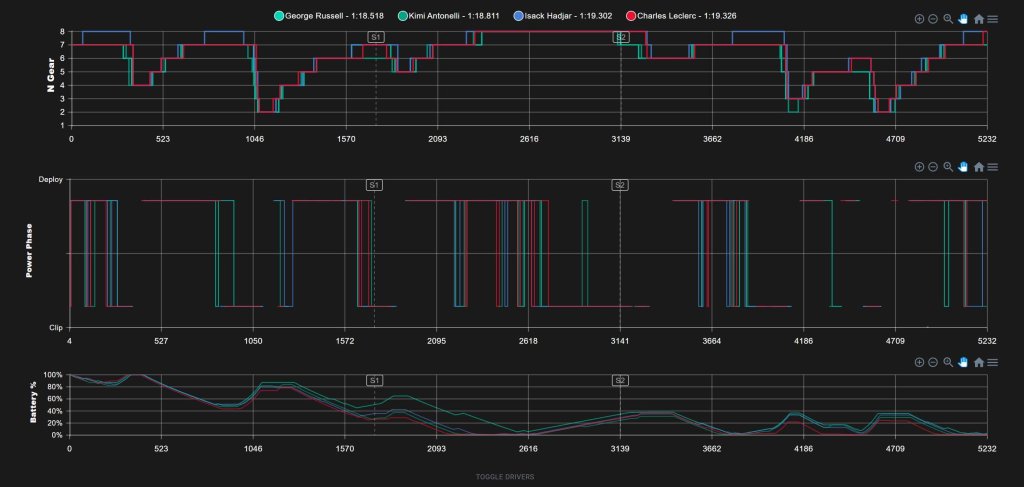
Task: Zoom out on the Power Phase chart
Action: click(x=933, y=167)
